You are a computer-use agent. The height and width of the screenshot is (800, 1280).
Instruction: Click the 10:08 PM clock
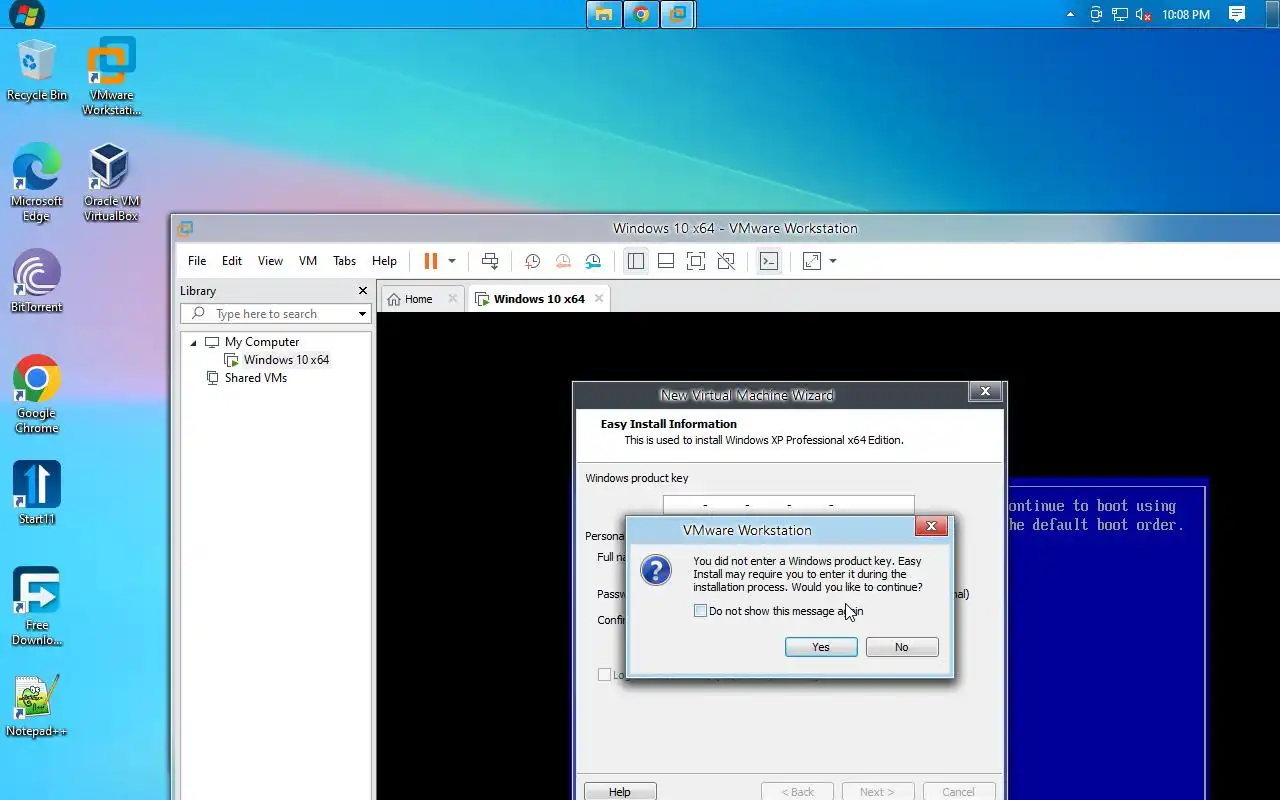coord(1186,15)
